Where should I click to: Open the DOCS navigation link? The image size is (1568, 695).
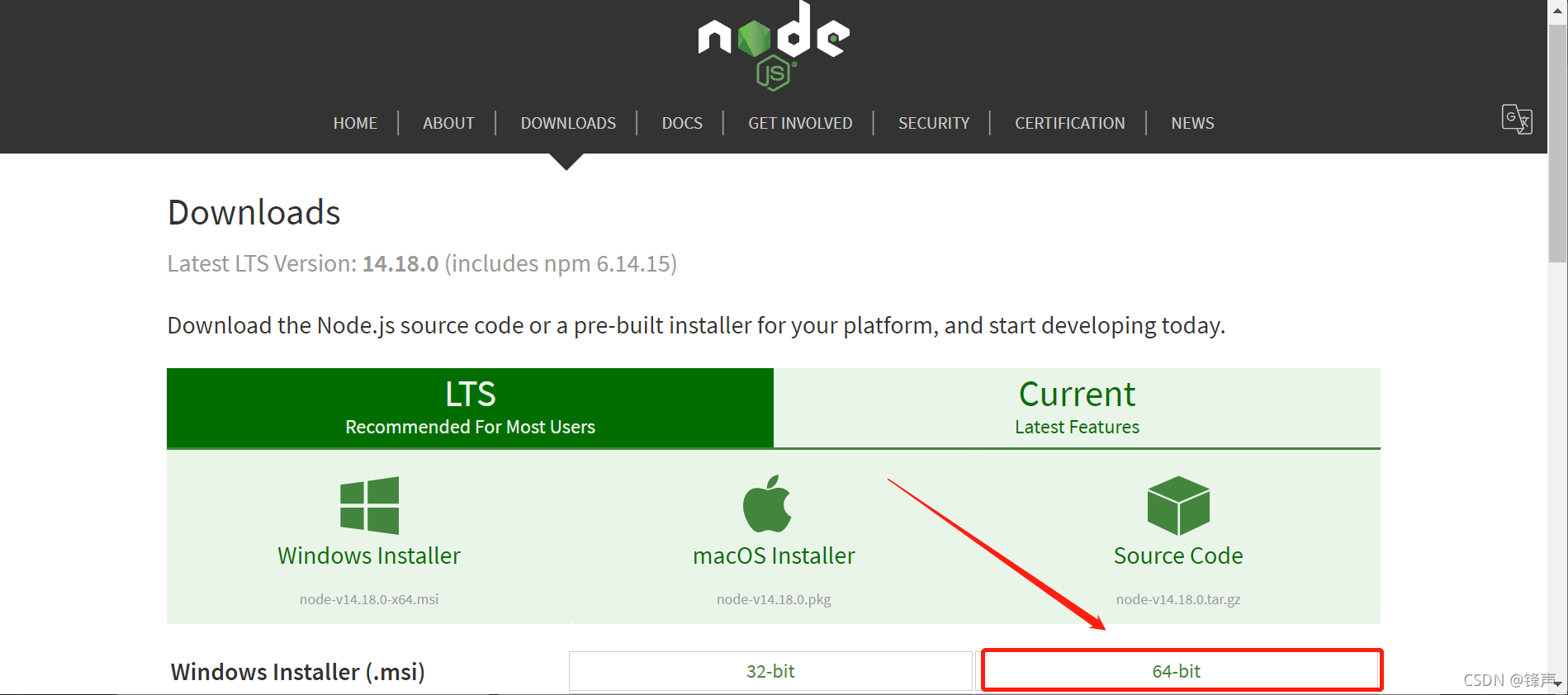pos(682,123)
